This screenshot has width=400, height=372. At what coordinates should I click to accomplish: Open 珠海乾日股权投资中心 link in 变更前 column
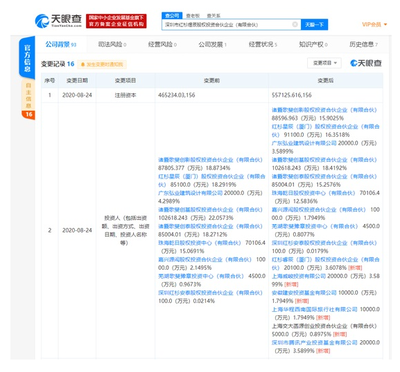click(x=200, y=243)
